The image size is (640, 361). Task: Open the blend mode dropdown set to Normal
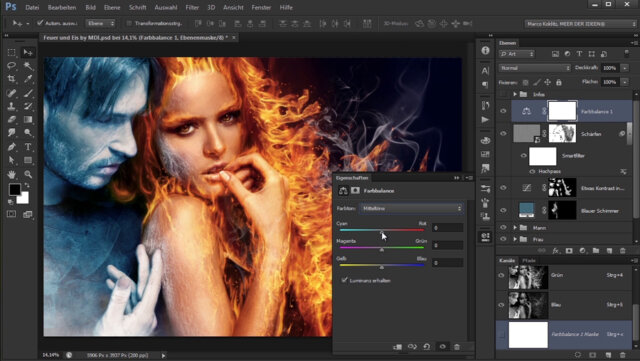click(534, 68)
